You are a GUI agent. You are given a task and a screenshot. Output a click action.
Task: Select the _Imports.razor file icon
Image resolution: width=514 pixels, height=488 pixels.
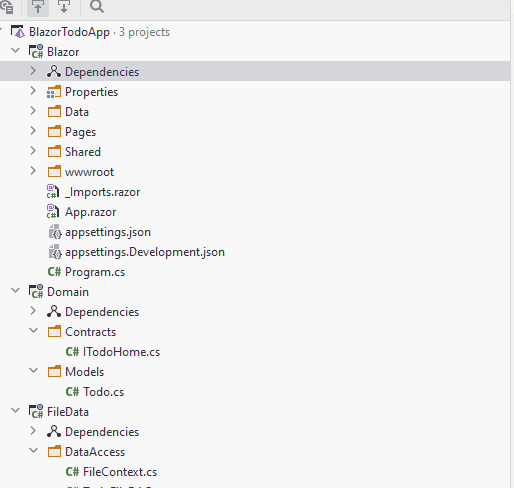(53, 192)
